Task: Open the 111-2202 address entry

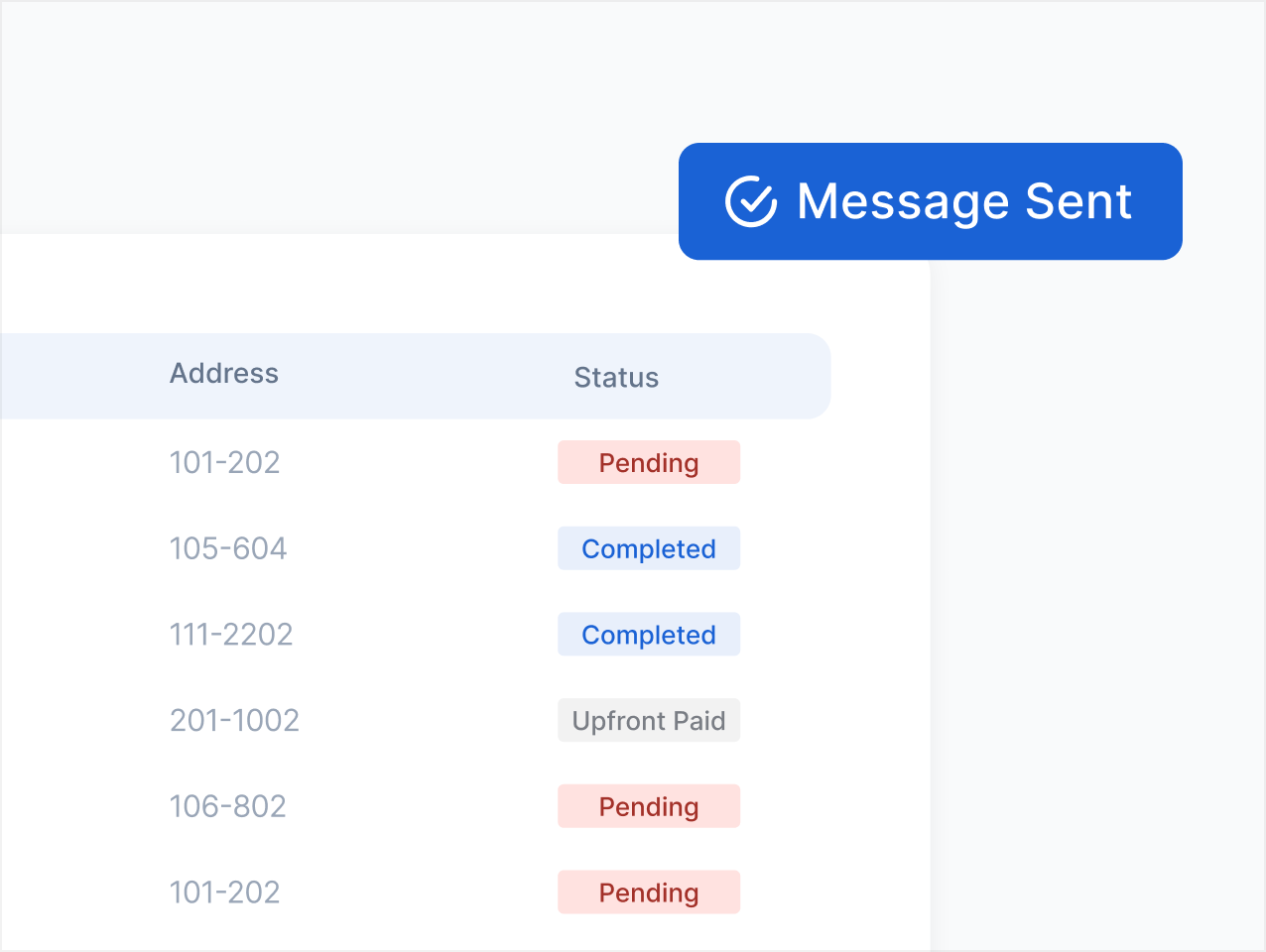Action: [231, 635]
